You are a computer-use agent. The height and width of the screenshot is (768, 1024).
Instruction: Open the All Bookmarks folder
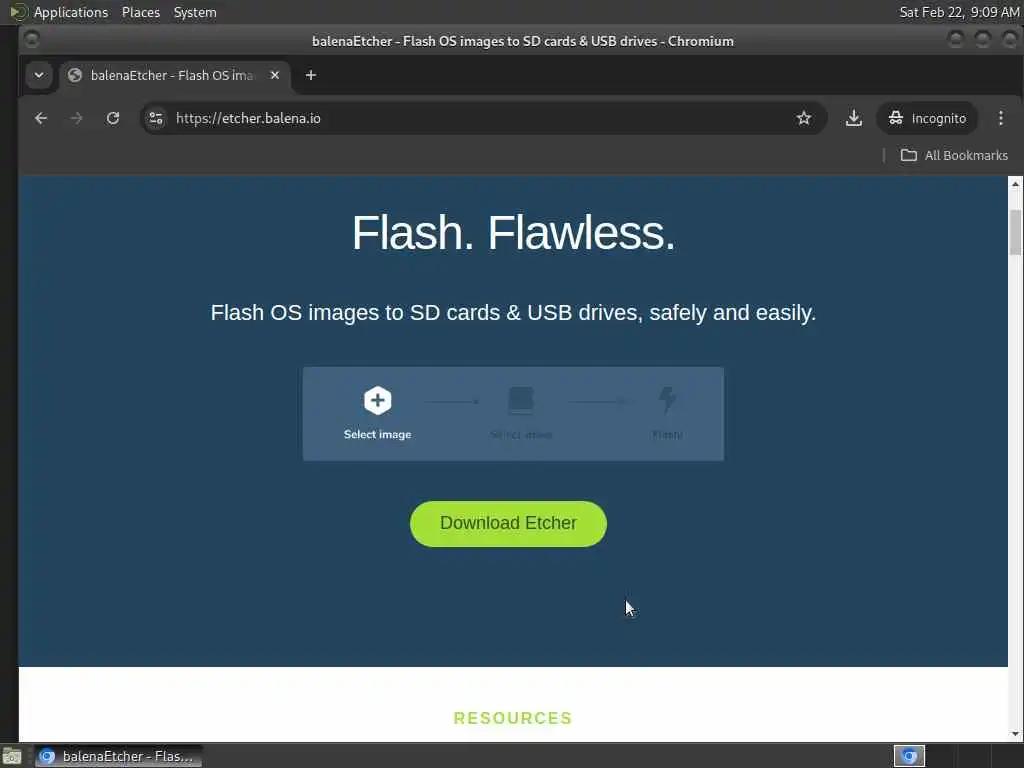(x=954, y=155)
